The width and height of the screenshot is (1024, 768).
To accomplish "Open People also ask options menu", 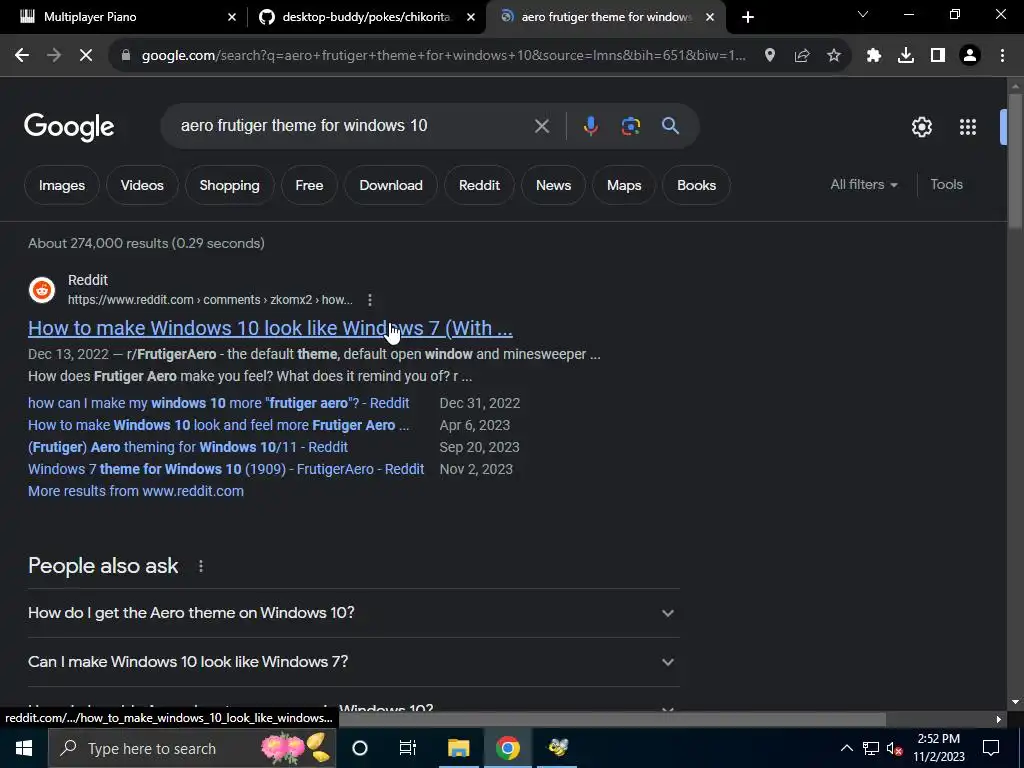I will pyautogui.click(x=200, y=566).
